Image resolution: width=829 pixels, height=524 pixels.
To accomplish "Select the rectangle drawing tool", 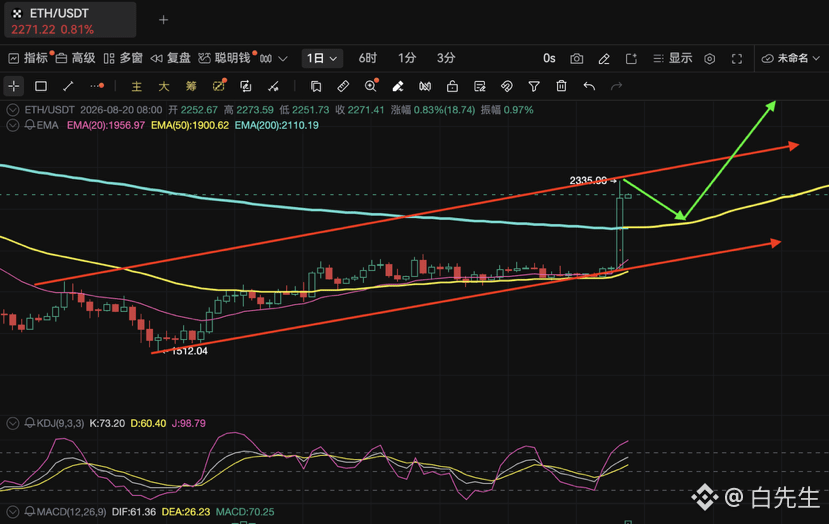I will coord(41,86).
